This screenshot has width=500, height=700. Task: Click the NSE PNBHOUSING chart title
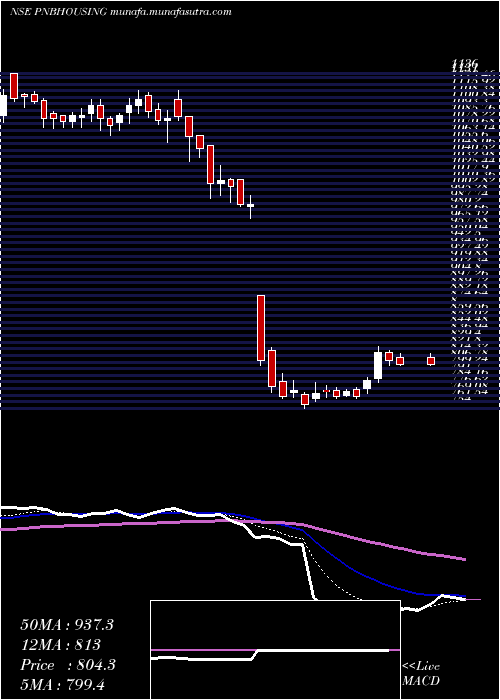point(120,12)
